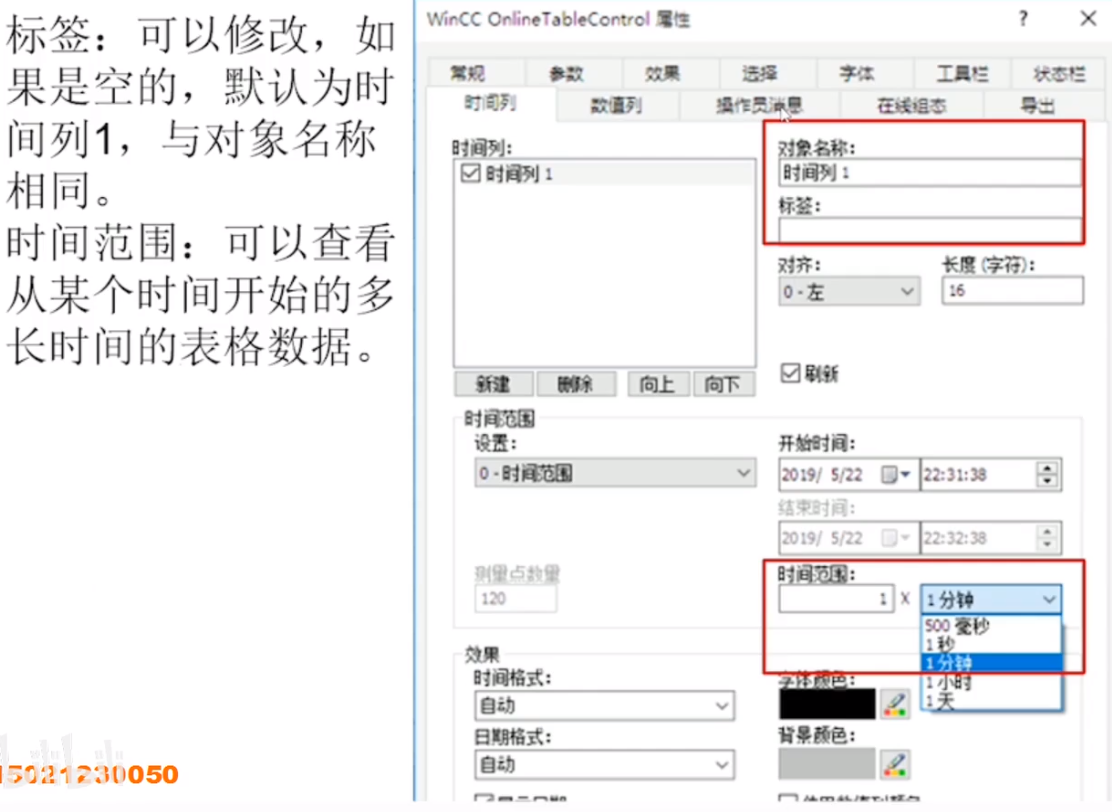This screenshot has height=812, width=1112.
Task: Open the 字体颜色 color picker pen icon
Action: pyautogui.click(x=895, y=704)
